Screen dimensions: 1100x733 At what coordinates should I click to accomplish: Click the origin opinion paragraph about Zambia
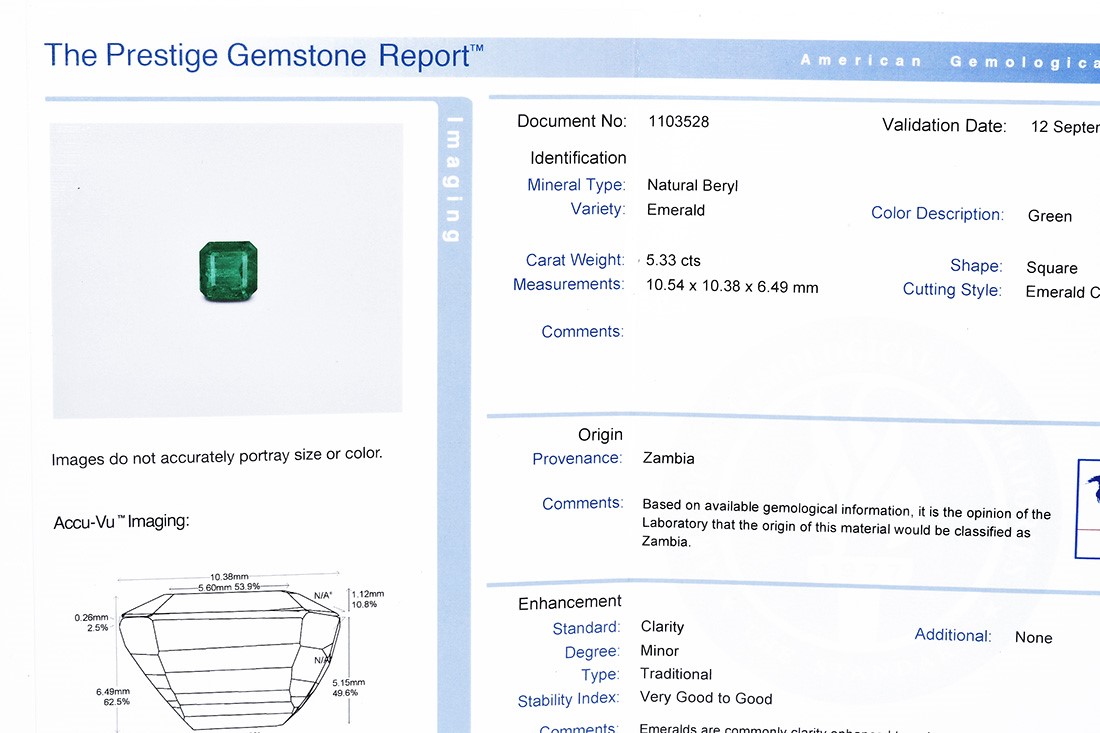(846, 523)
